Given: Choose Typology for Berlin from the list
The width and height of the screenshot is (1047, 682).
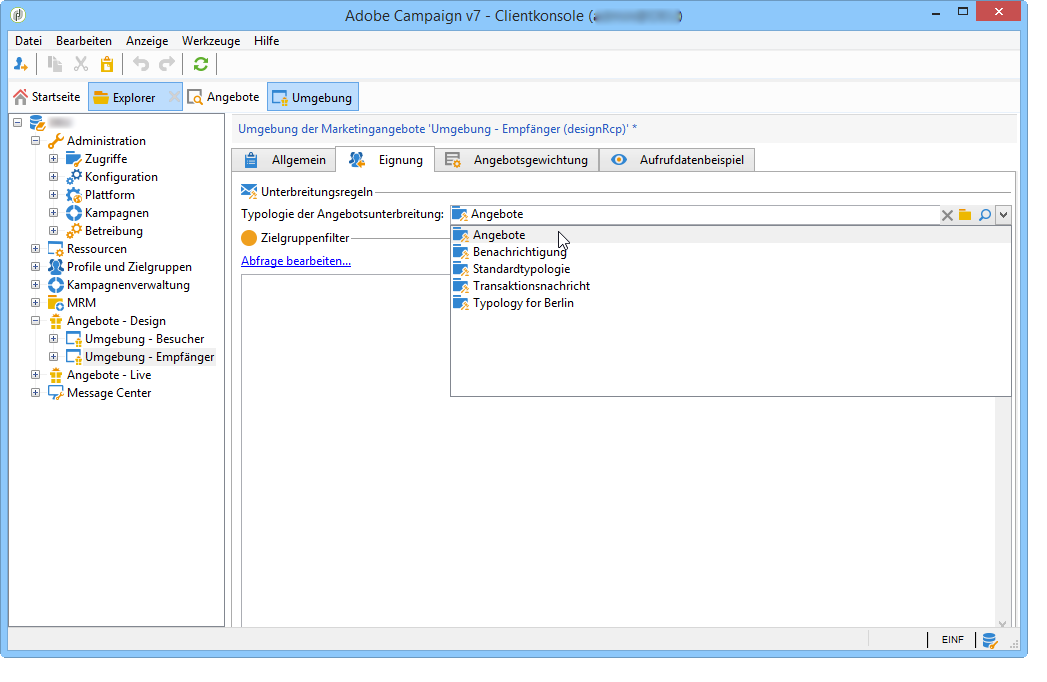Looking at the screenshot, I should 730,303.
